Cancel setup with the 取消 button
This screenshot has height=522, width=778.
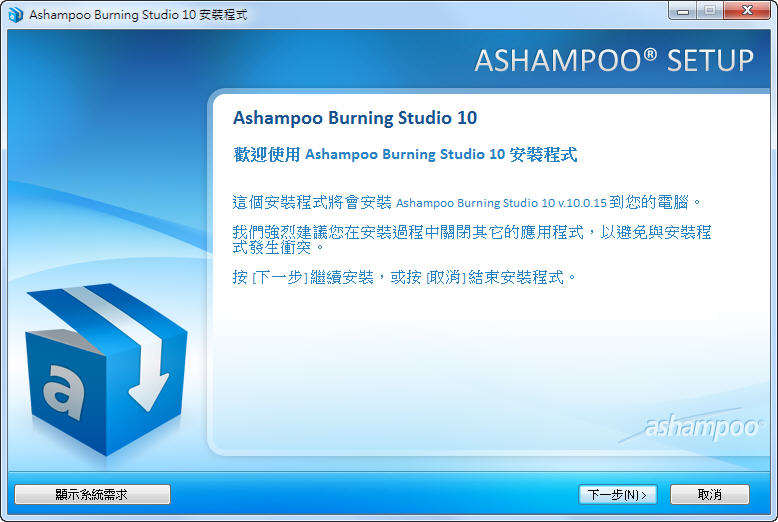[710, 494]
